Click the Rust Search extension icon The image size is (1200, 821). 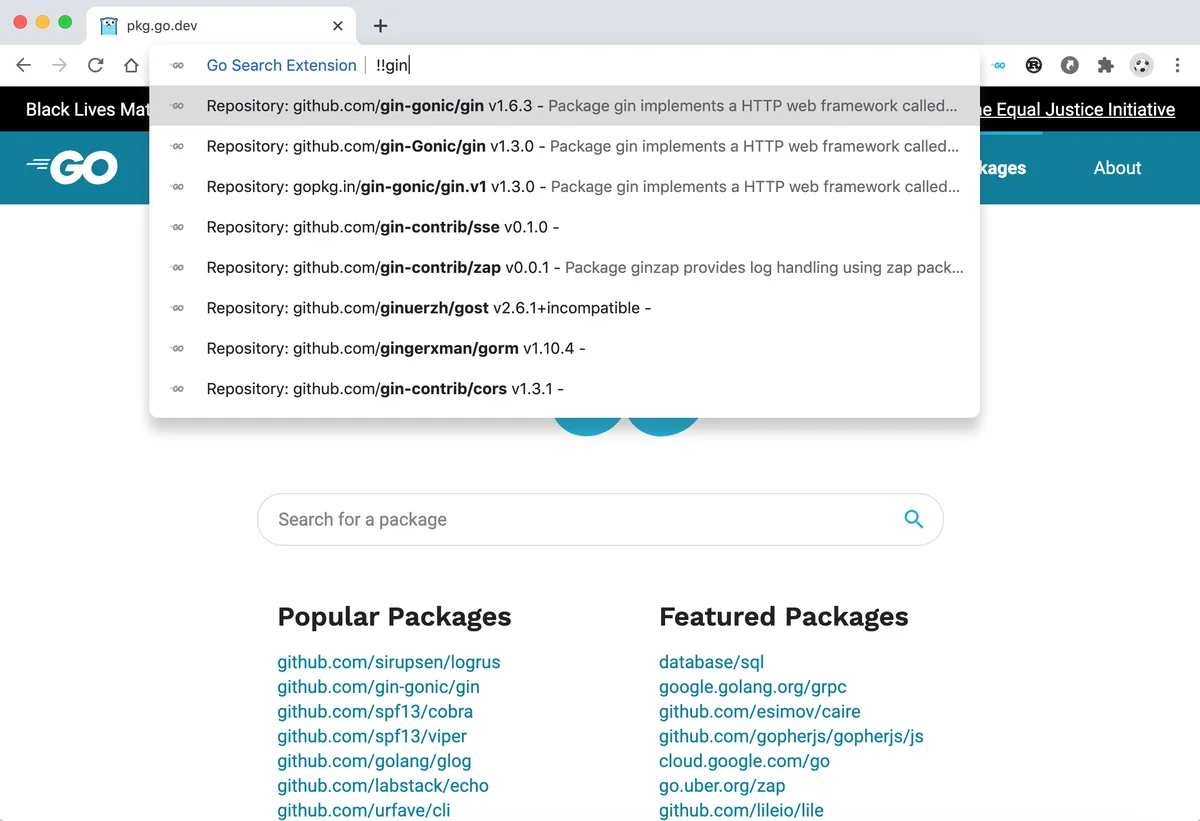pyautogui.click(x=1034, y=66)
